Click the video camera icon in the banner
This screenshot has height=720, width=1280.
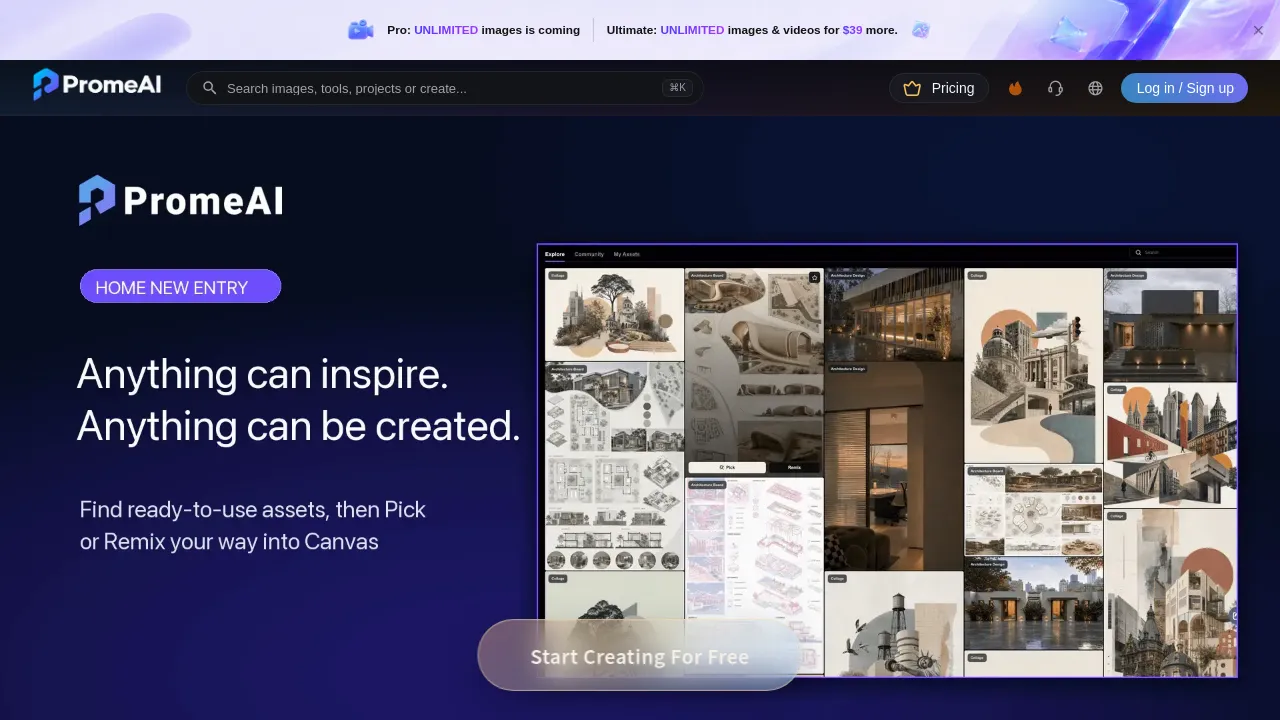coord(360,30)
